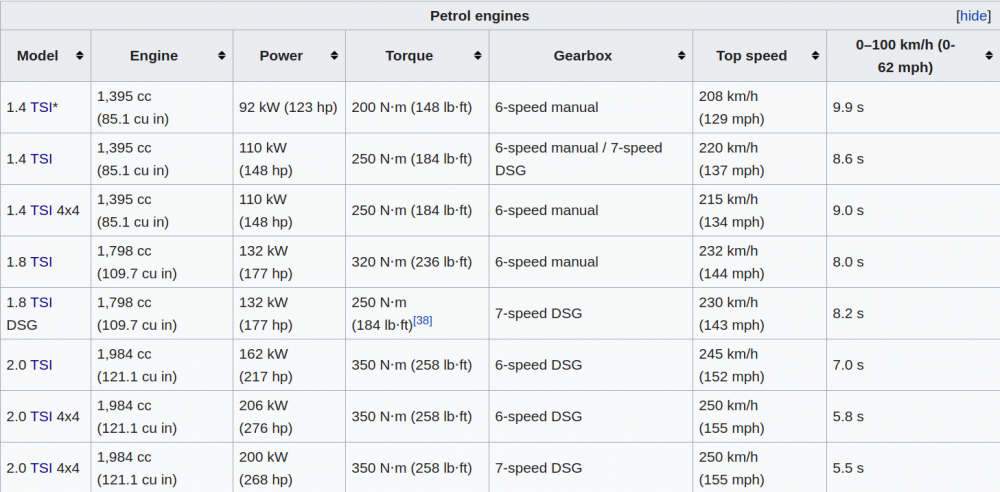
Task: Click the Petrol engines table title
Action: click(x=480, y=16)
